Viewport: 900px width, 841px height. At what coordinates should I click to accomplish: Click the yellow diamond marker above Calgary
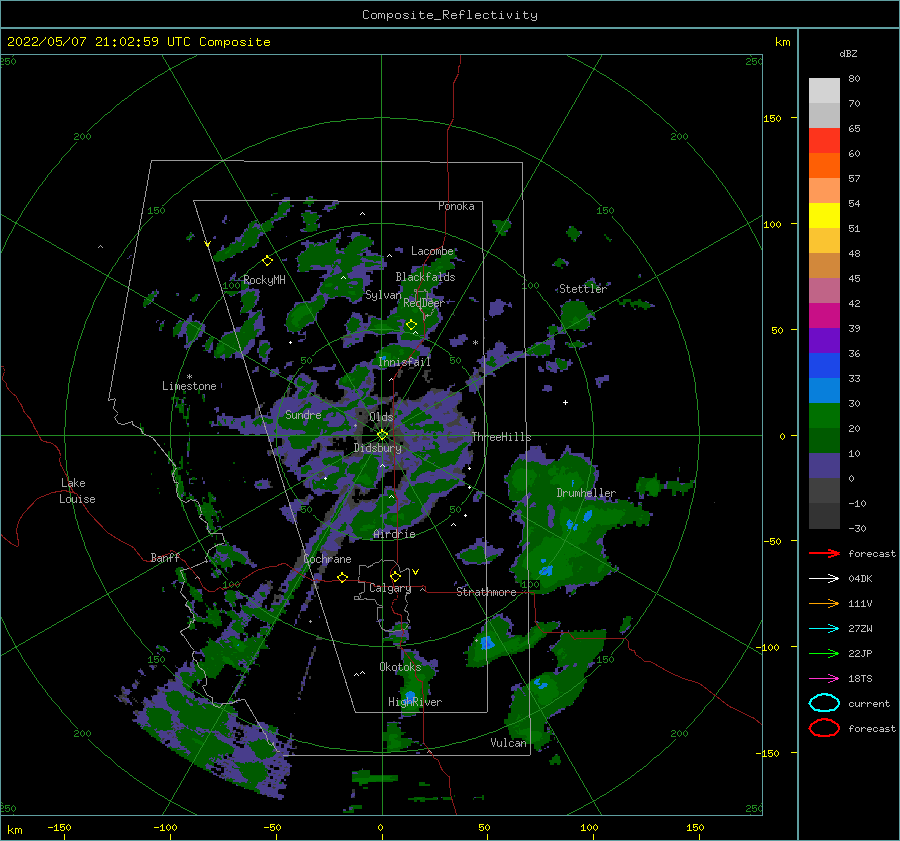(395, 576)
